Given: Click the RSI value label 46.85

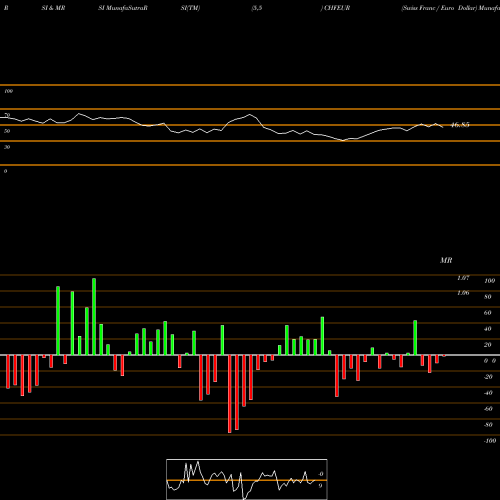Looking at the screenshot, I should click(460, 125).
